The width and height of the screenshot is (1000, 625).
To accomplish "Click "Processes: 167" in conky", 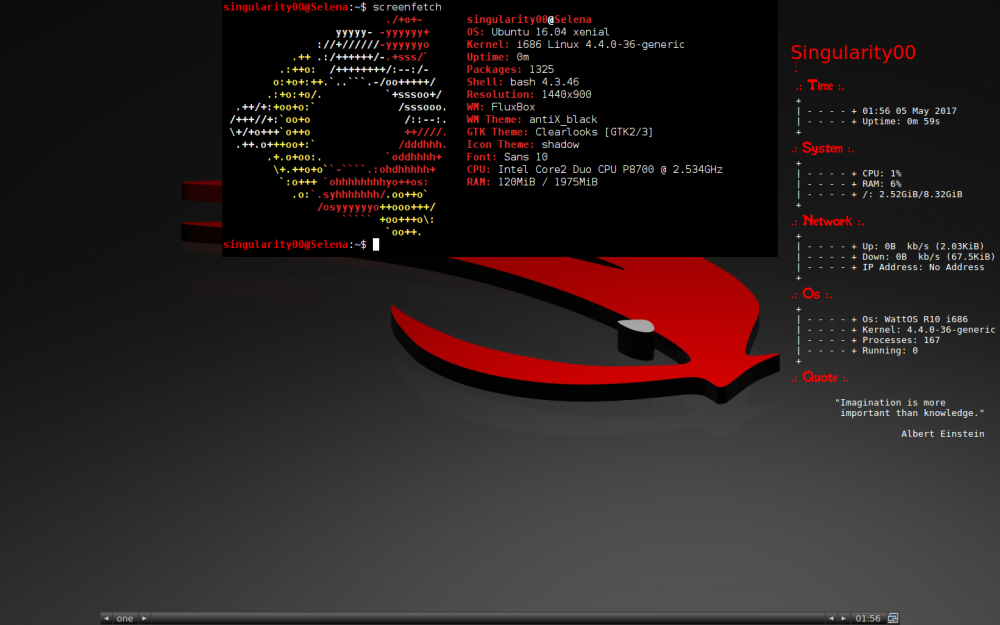I will click(901, 340).
